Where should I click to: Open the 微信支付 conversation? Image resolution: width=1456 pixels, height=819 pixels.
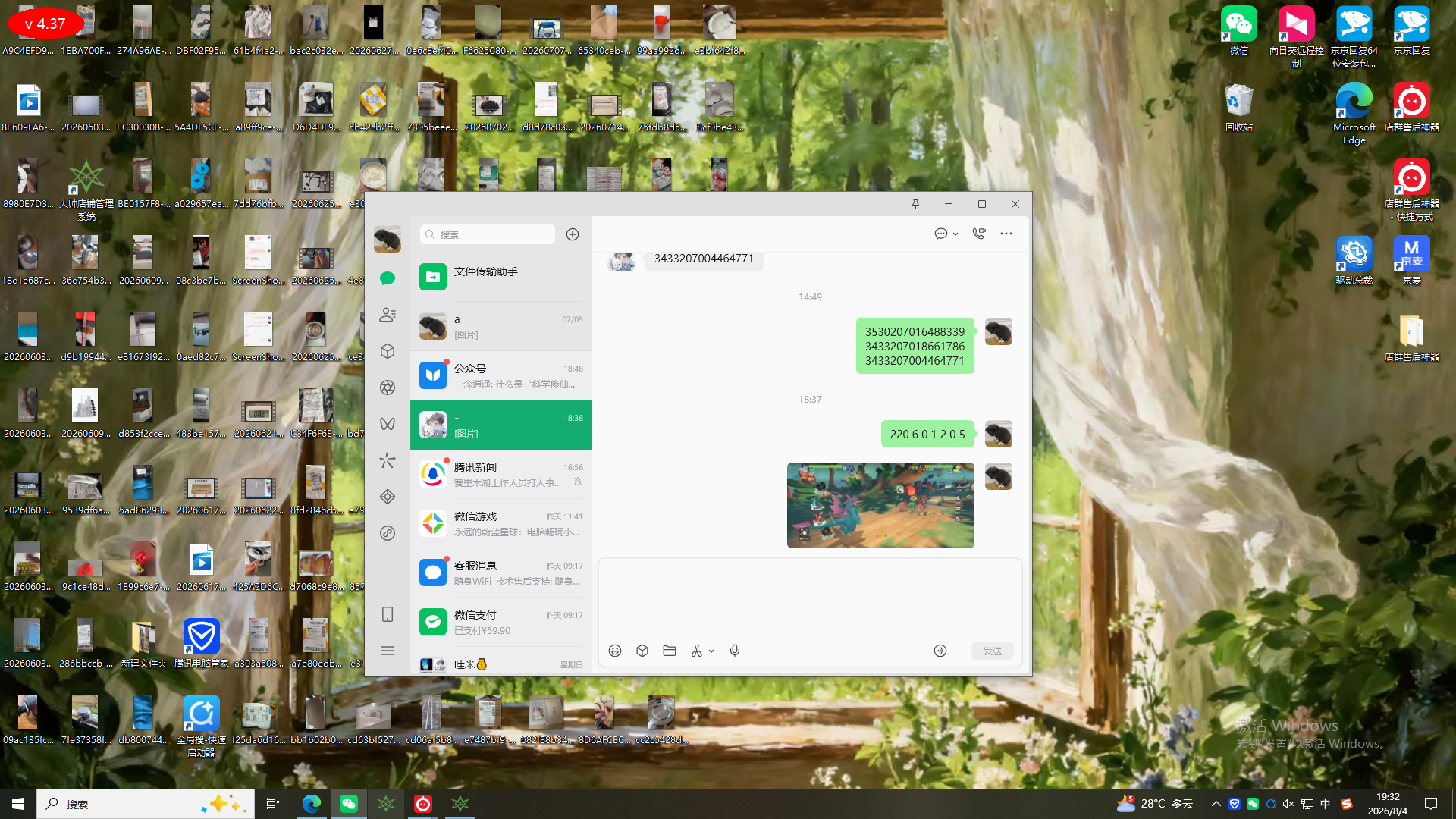click(x=501, y=622)
